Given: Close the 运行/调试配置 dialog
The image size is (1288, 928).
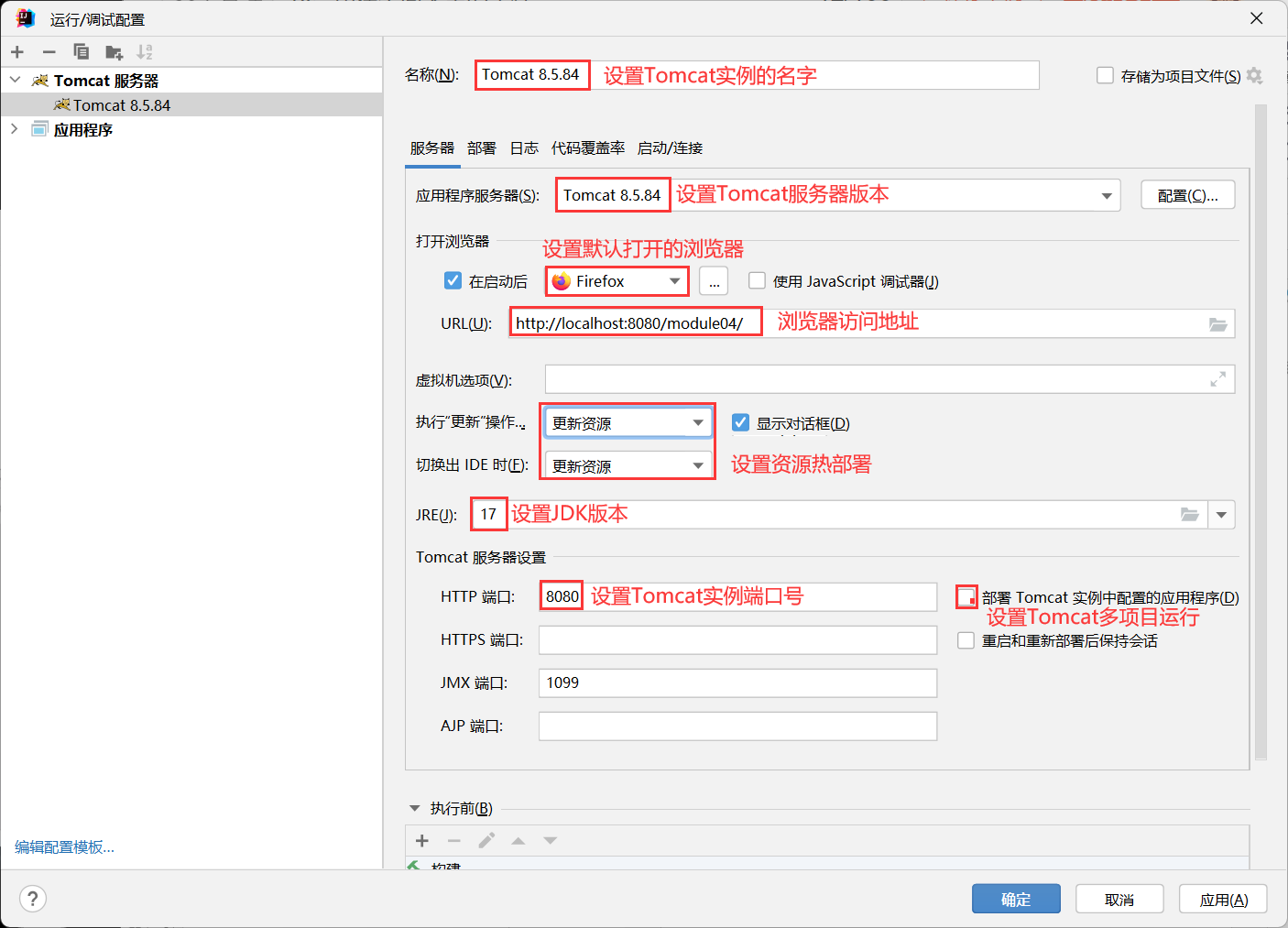Looking at the screenshot, I should click(1257, 18).
